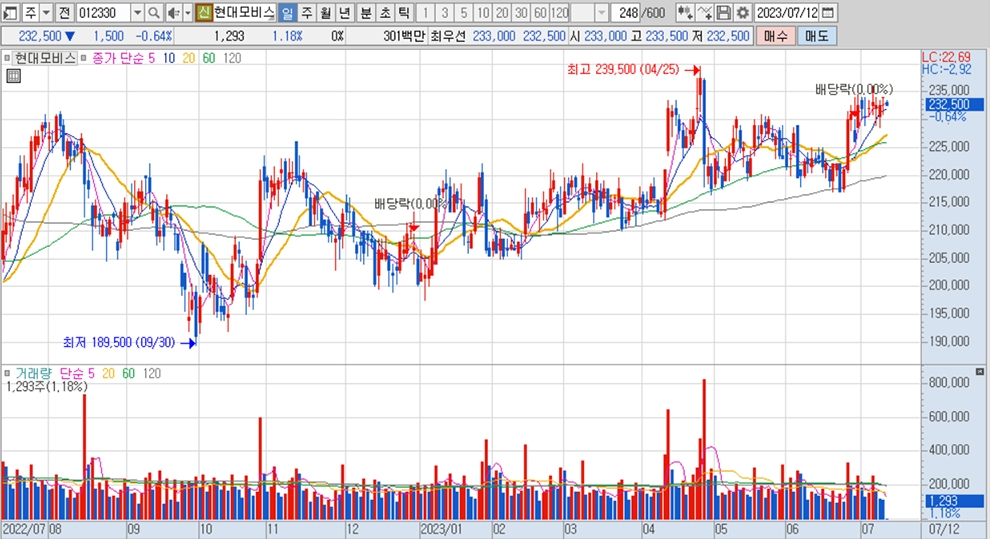The image size is (990, 539).
Task: Click the 최우선 quote label
Action: 448,36
